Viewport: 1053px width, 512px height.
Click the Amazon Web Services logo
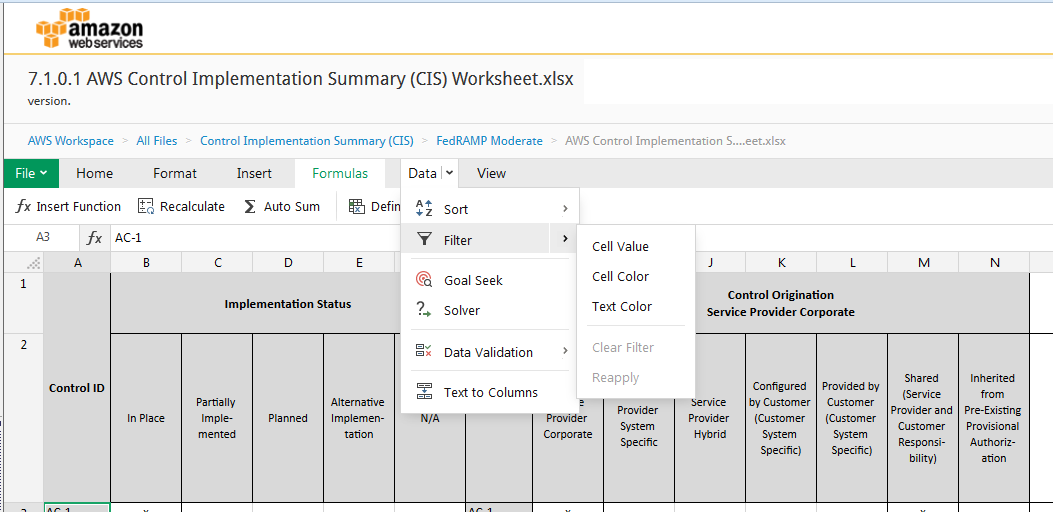click(x=89, y=28)
